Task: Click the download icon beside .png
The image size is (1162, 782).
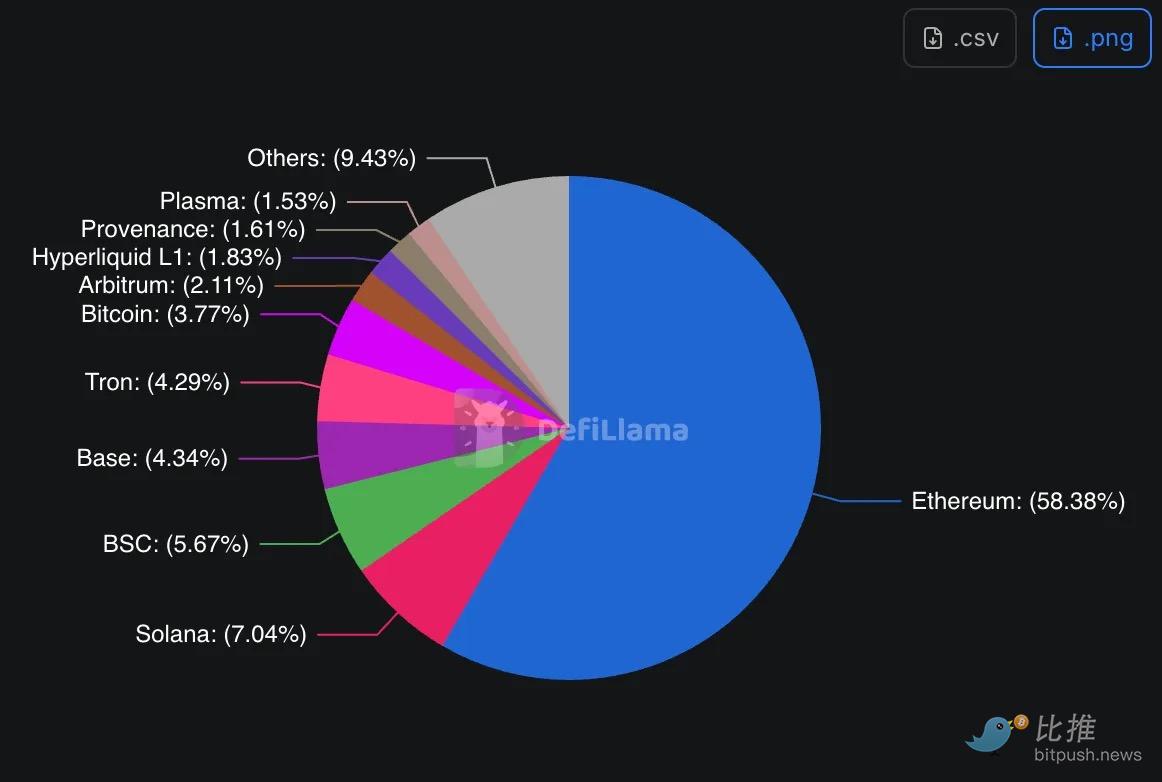Action: (x=1063, y=39)
